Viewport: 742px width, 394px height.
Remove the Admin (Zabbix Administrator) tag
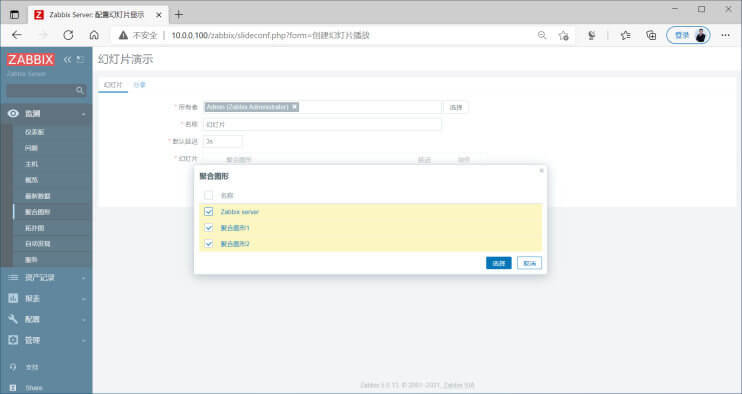coord(294,107)
